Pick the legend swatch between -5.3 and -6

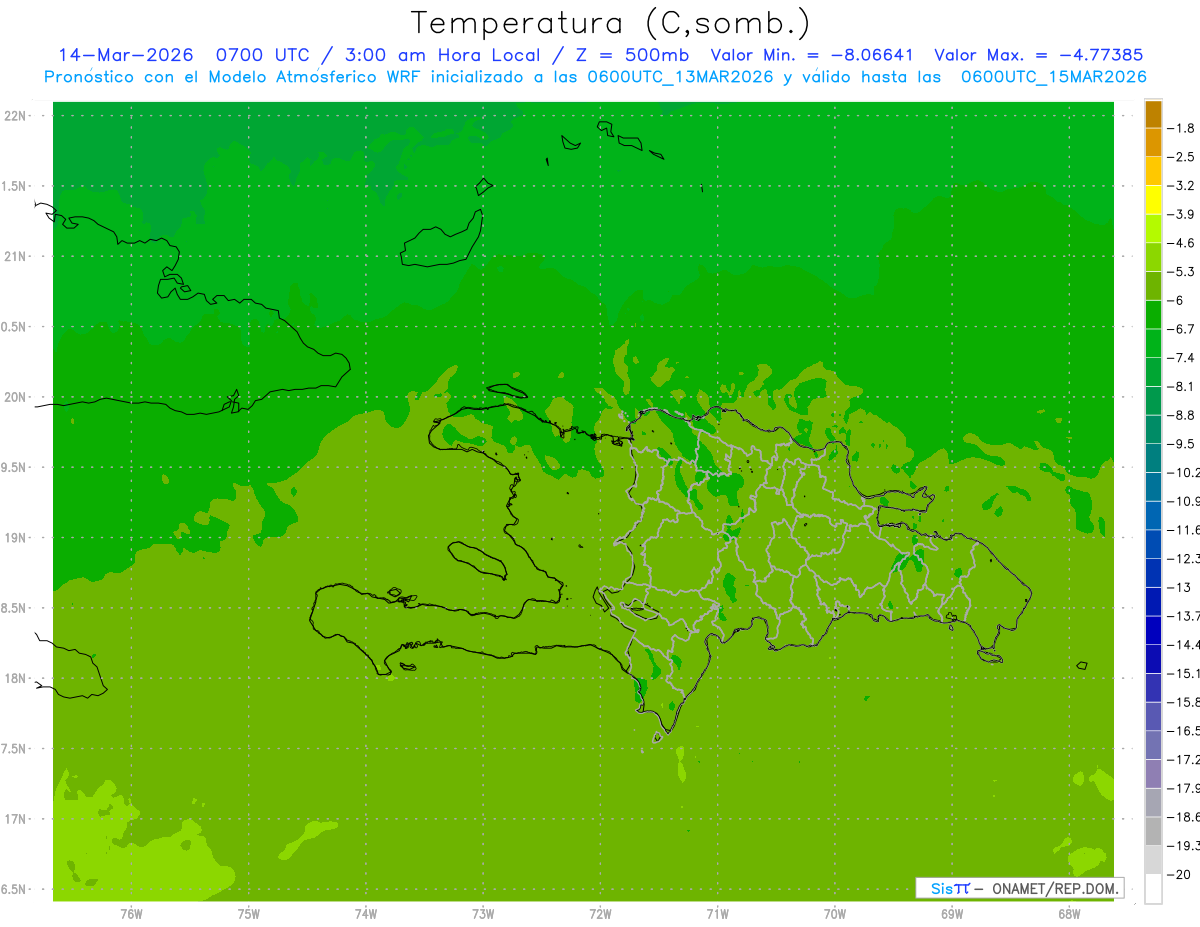point(1153,285)
